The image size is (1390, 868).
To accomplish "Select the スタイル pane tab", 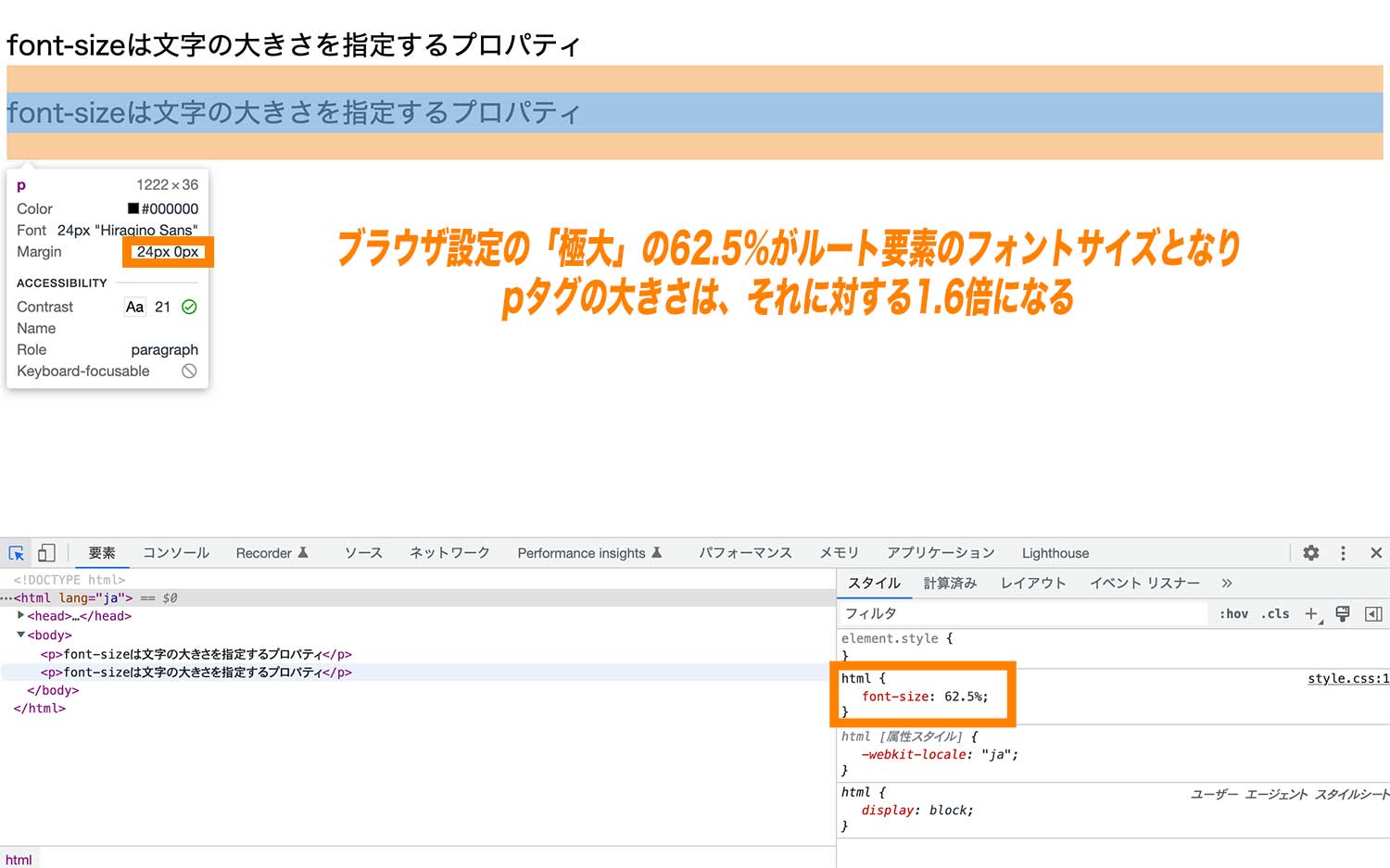I will 874,583.
